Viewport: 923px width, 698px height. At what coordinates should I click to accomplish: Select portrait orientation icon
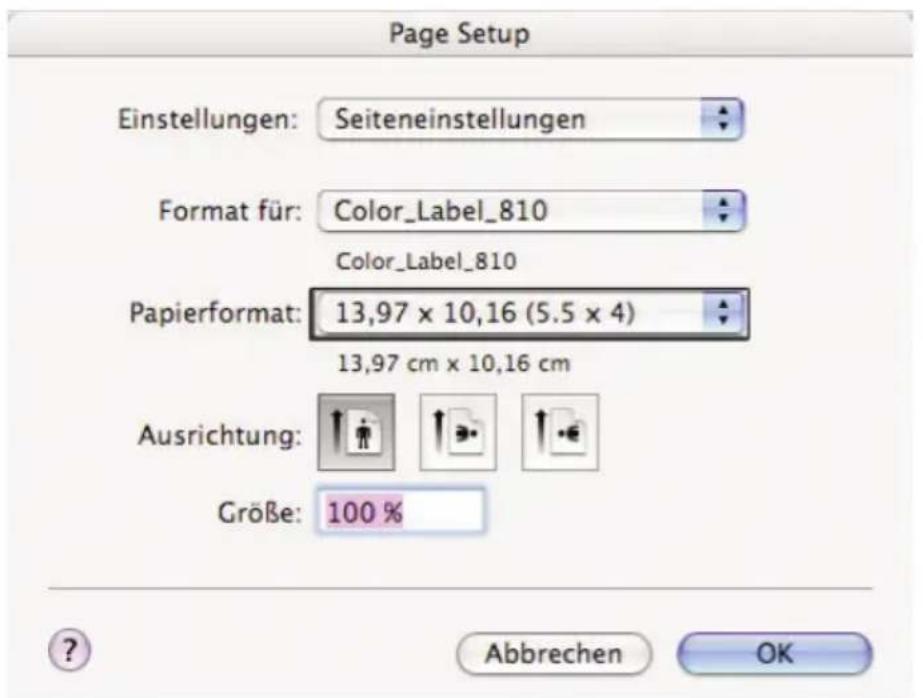(356, 433)
